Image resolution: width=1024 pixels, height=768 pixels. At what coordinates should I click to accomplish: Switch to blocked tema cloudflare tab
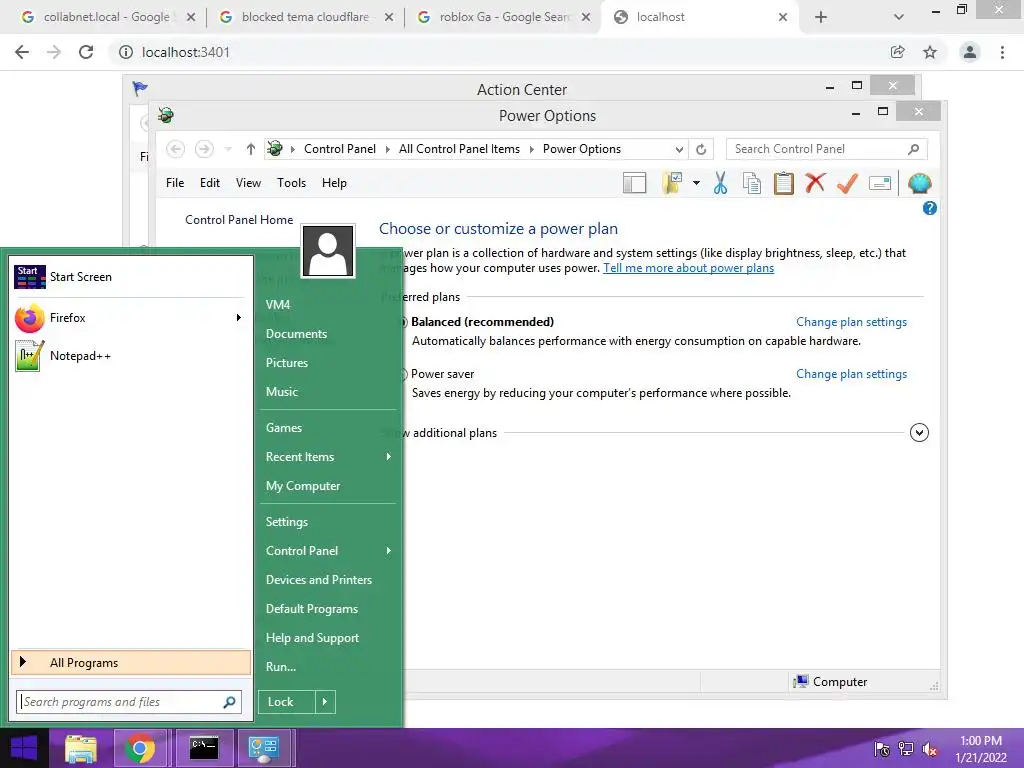[x=306, y=17]
